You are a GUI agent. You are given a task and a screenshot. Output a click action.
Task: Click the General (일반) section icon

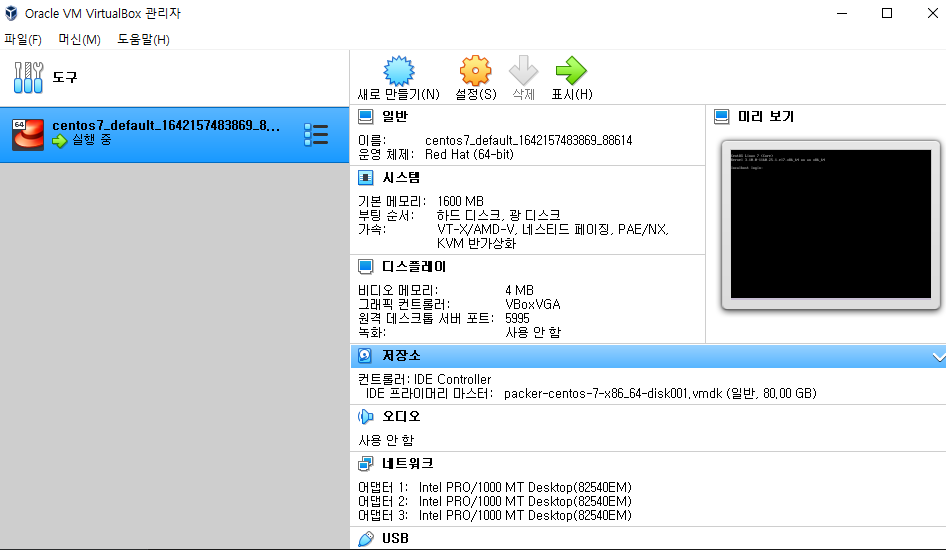pyautogui.click(x=365, y=116)
